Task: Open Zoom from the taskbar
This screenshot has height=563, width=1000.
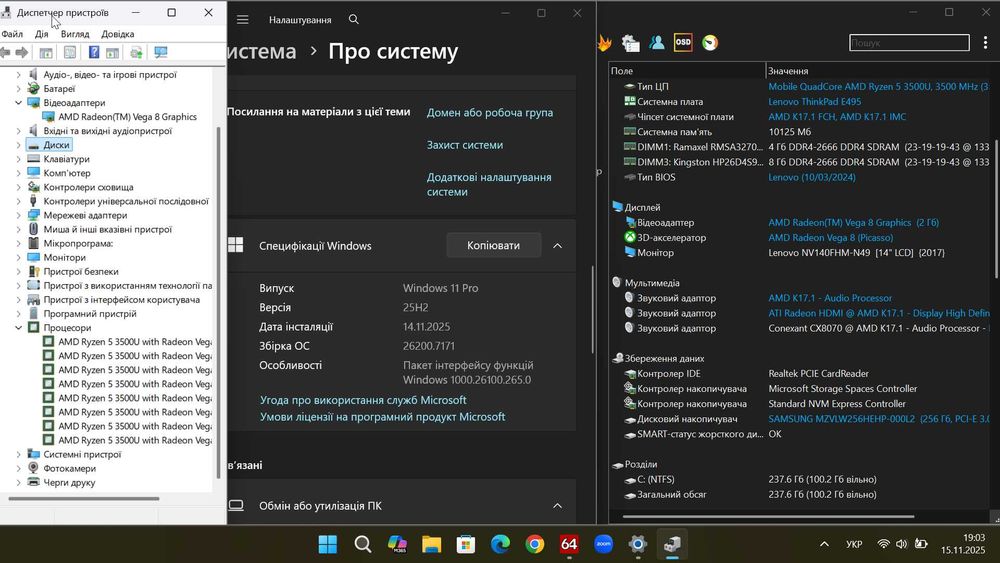Action: 603,544
